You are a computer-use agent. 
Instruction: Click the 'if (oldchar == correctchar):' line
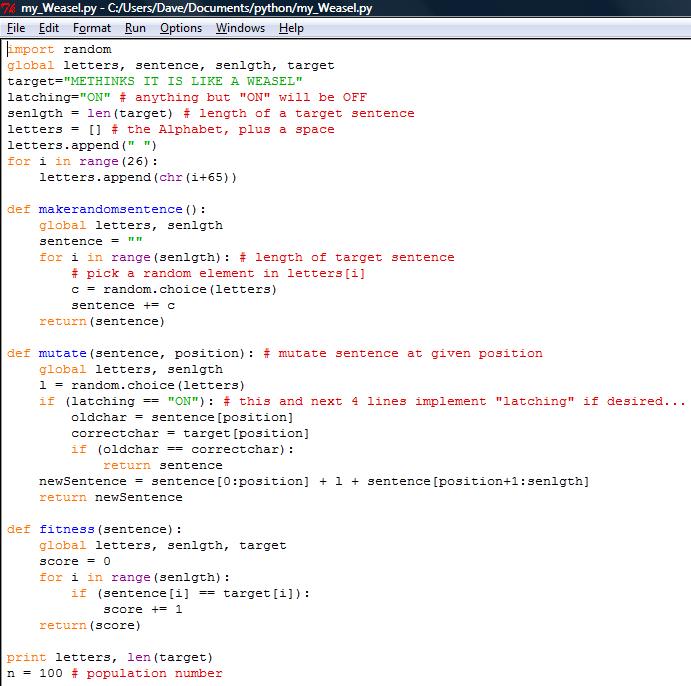point(182,450)
